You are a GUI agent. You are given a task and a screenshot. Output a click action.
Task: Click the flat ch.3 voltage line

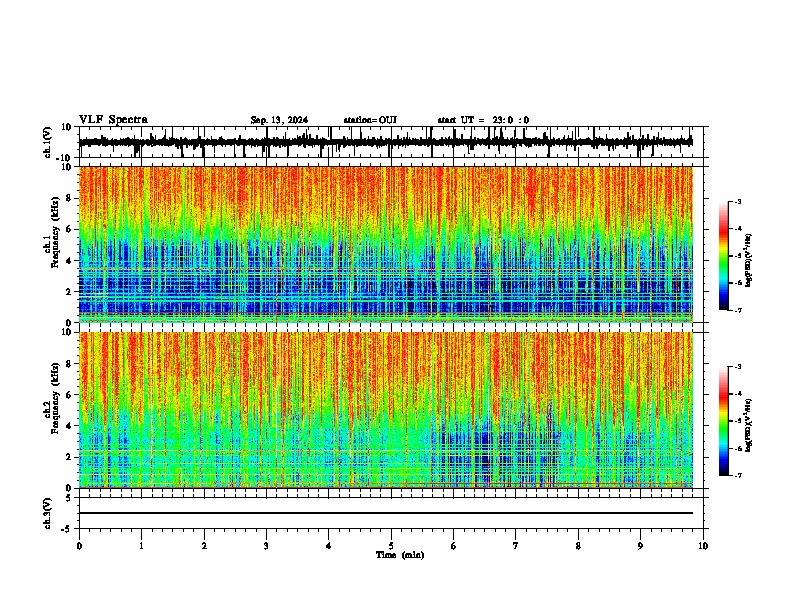pos(385,513)
